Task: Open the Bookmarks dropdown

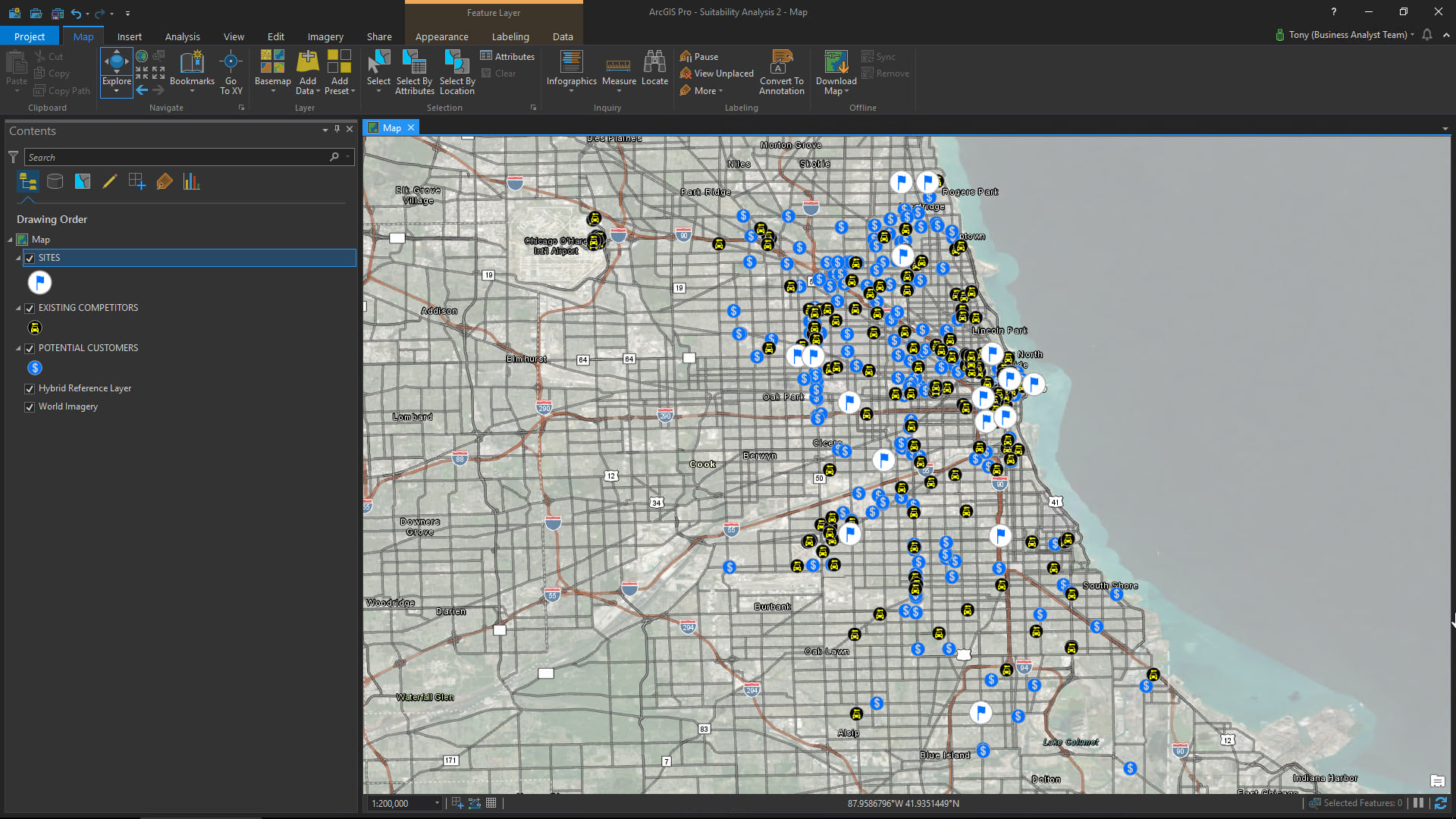Action: [192, 91]
